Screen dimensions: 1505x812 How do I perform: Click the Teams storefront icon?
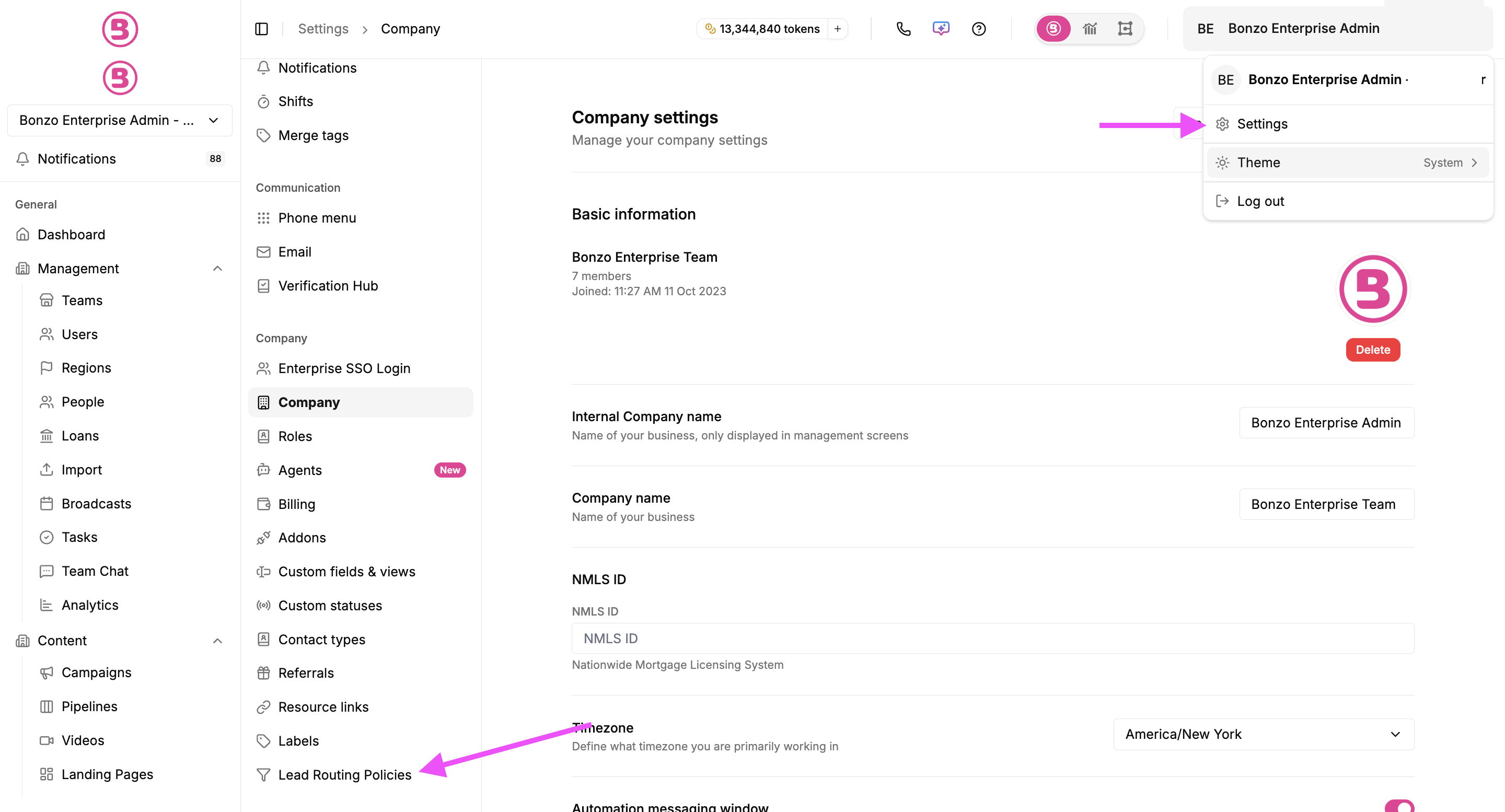47,300
